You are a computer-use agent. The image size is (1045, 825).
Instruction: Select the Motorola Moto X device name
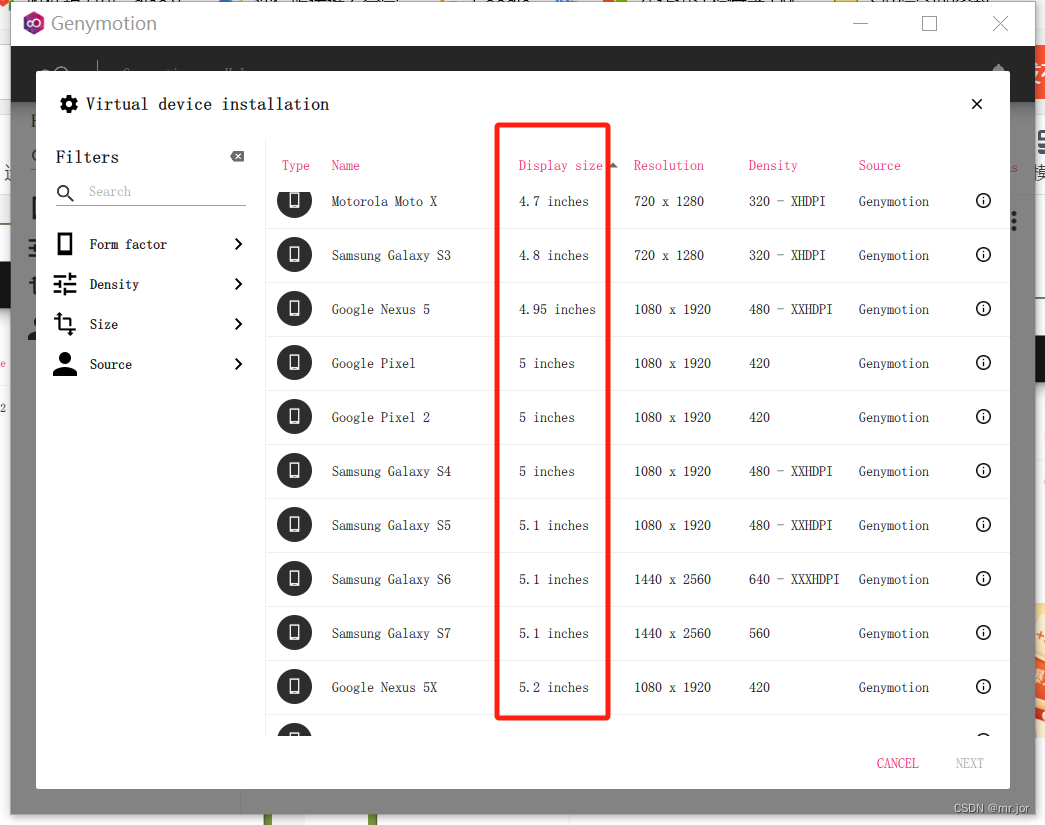(x=384, y=201)
